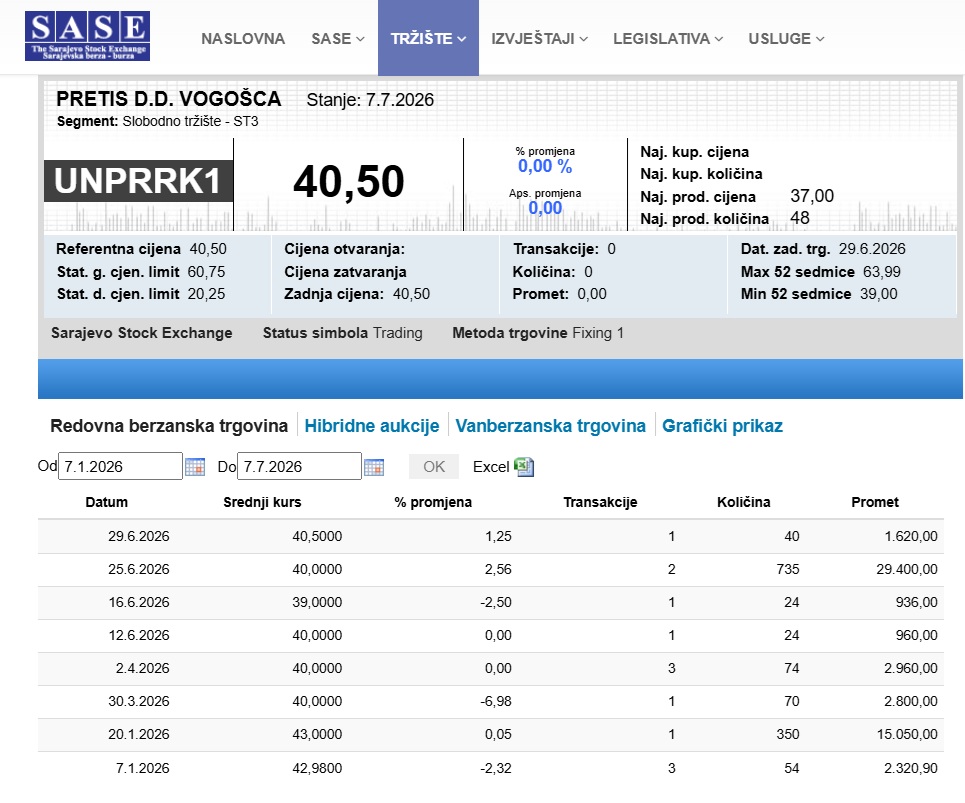Click the Naj. prod. cijena 37,00 value
Viewport: 965px width, 803px height.
(x=812, y=196)
